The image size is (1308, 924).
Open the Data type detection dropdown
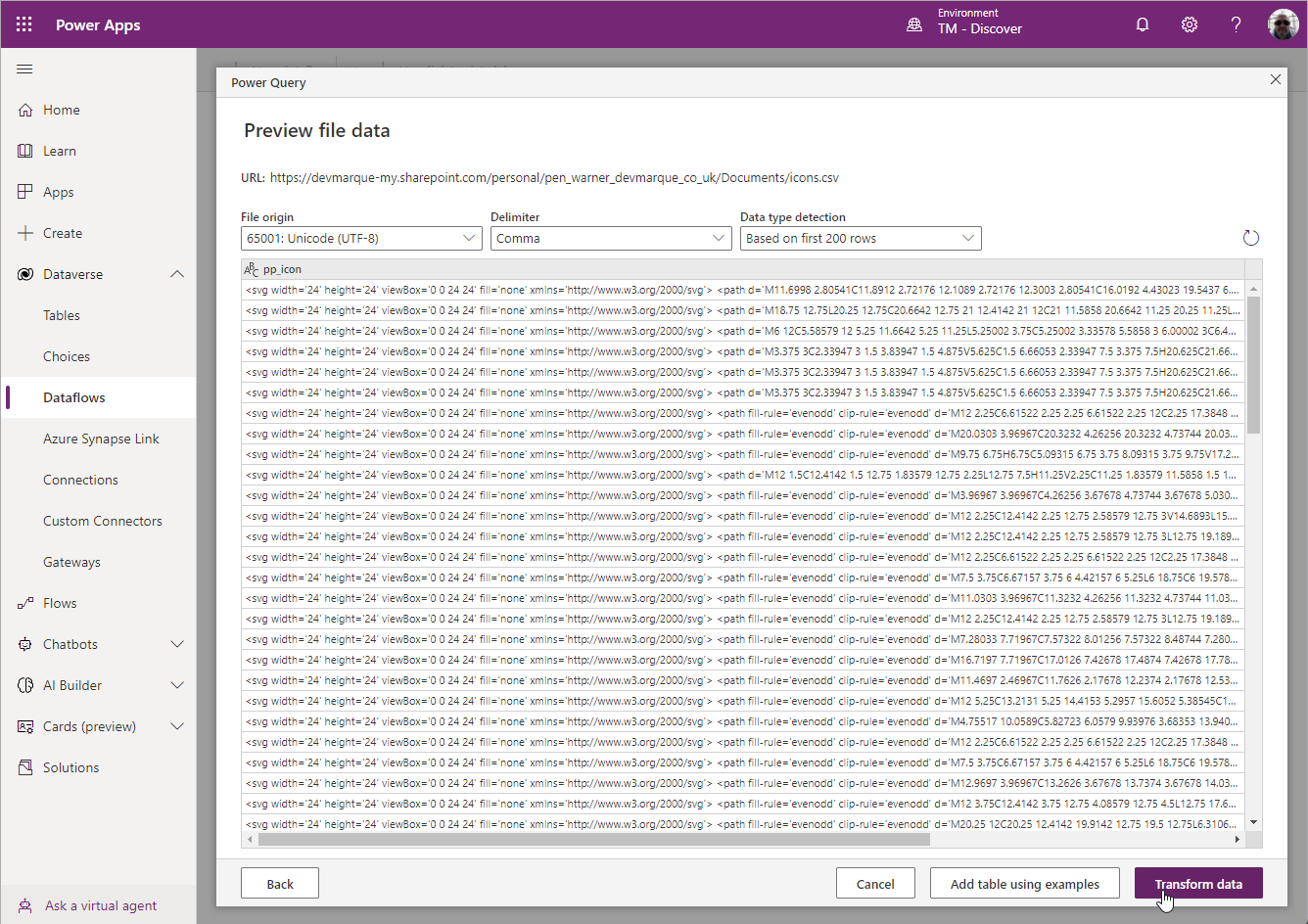pos(861,238)
